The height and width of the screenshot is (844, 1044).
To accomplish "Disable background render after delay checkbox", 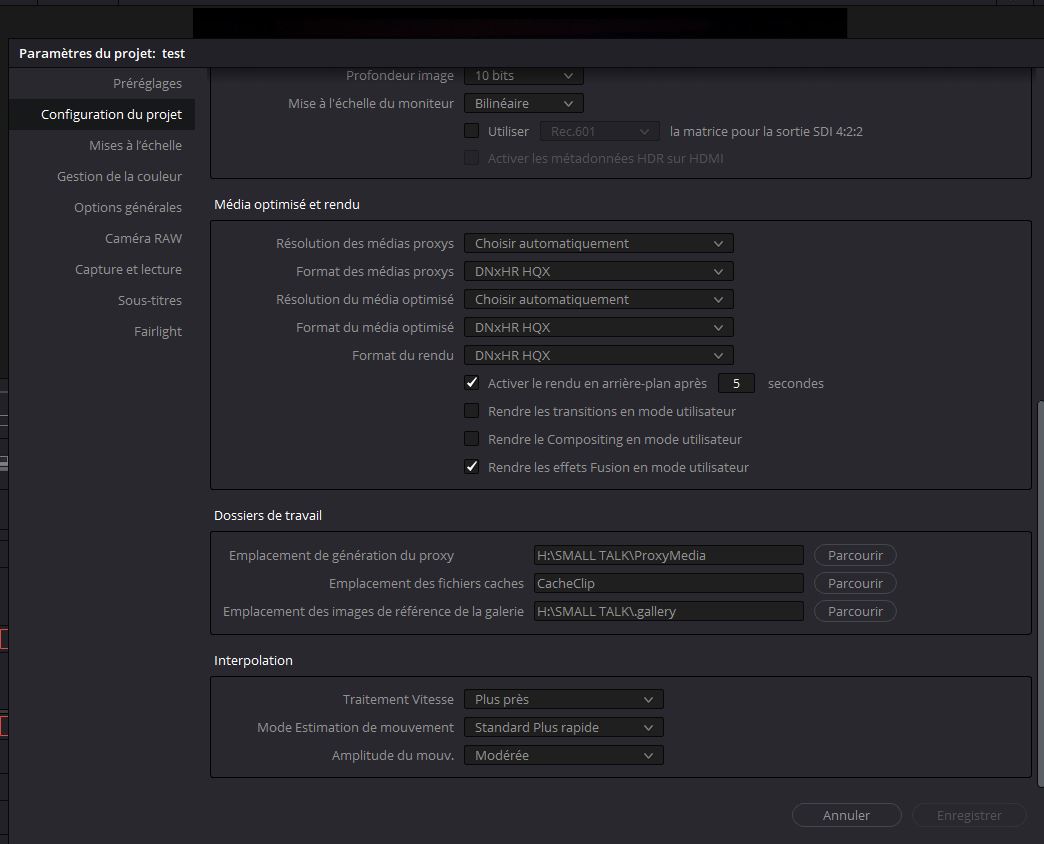I will click(472, 383).
